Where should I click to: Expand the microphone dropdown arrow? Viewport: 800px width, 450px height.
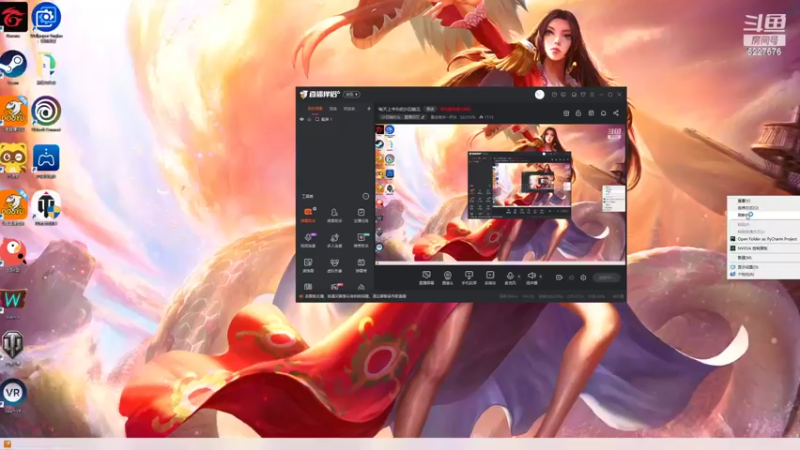point(519,277)
